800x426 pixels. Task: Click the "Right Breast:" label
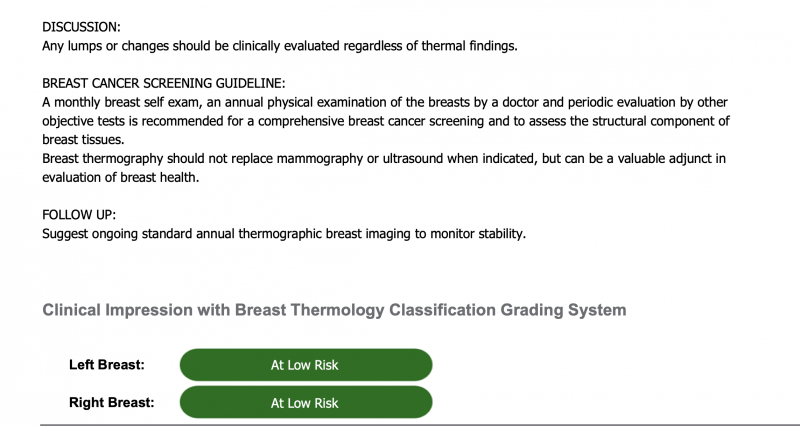[111, 403]
